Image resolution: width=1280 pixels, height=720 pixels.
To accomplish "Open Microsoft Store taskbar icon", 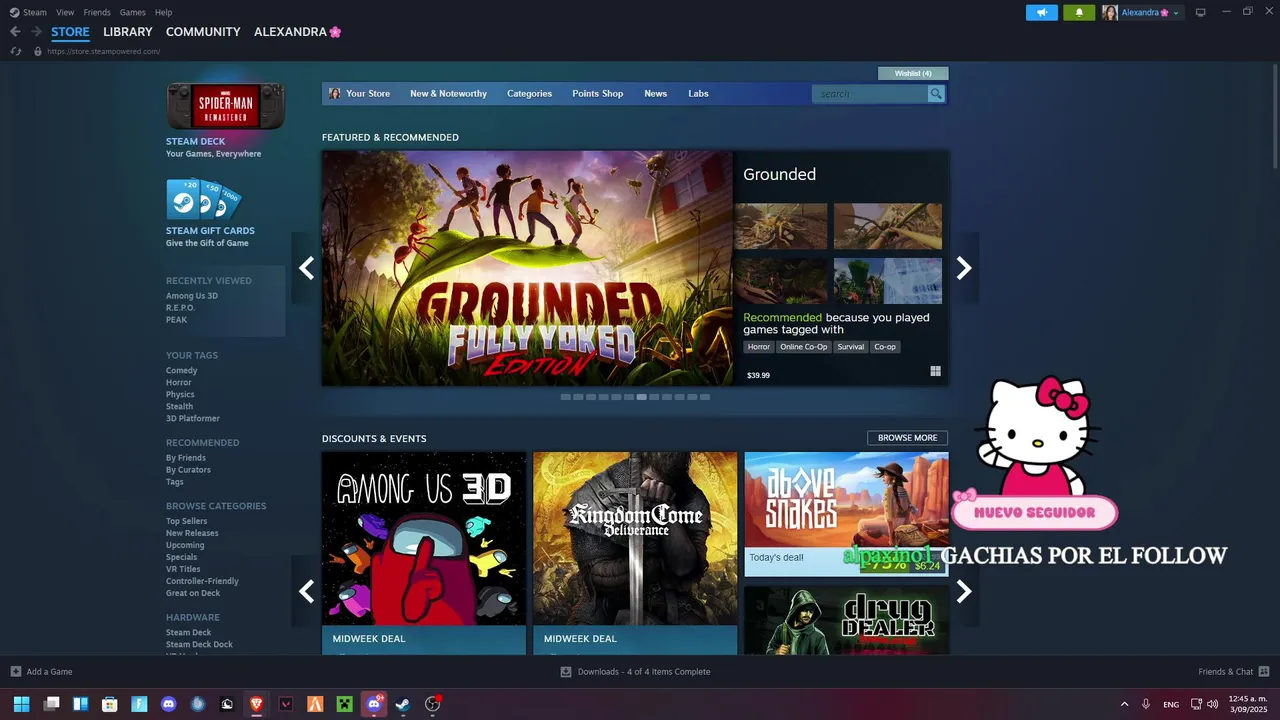I will (110, 704).
